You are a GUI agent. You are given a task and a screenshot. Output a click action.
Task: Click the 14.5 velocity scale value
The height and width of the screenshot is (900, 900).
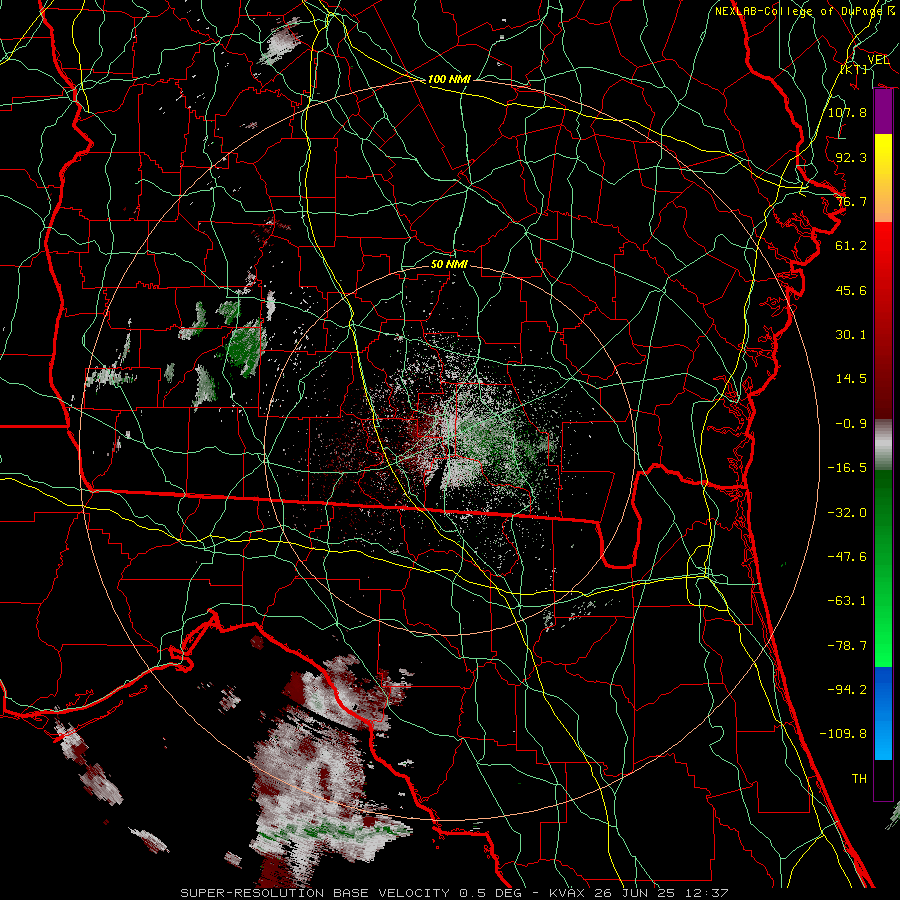[851, 378]
